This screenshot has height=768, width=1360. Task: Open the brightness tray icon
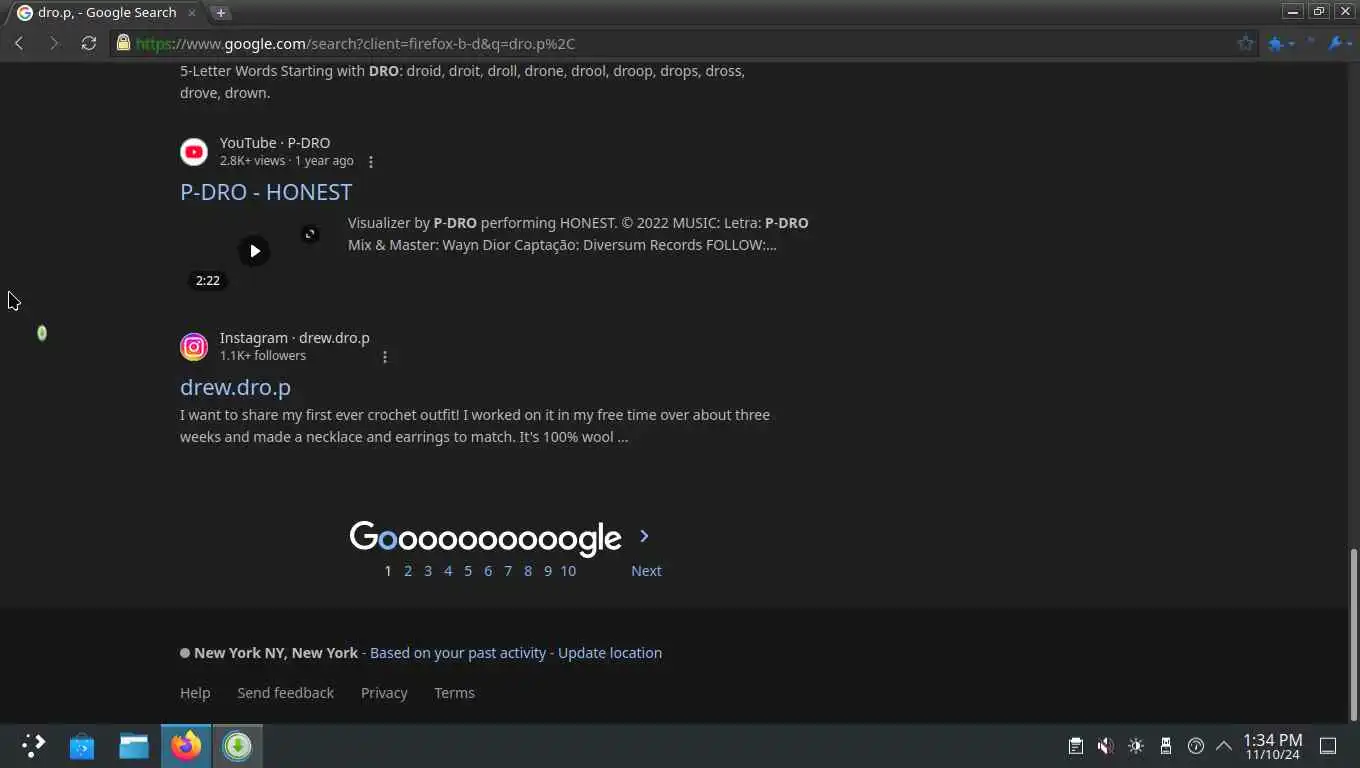1136,746
